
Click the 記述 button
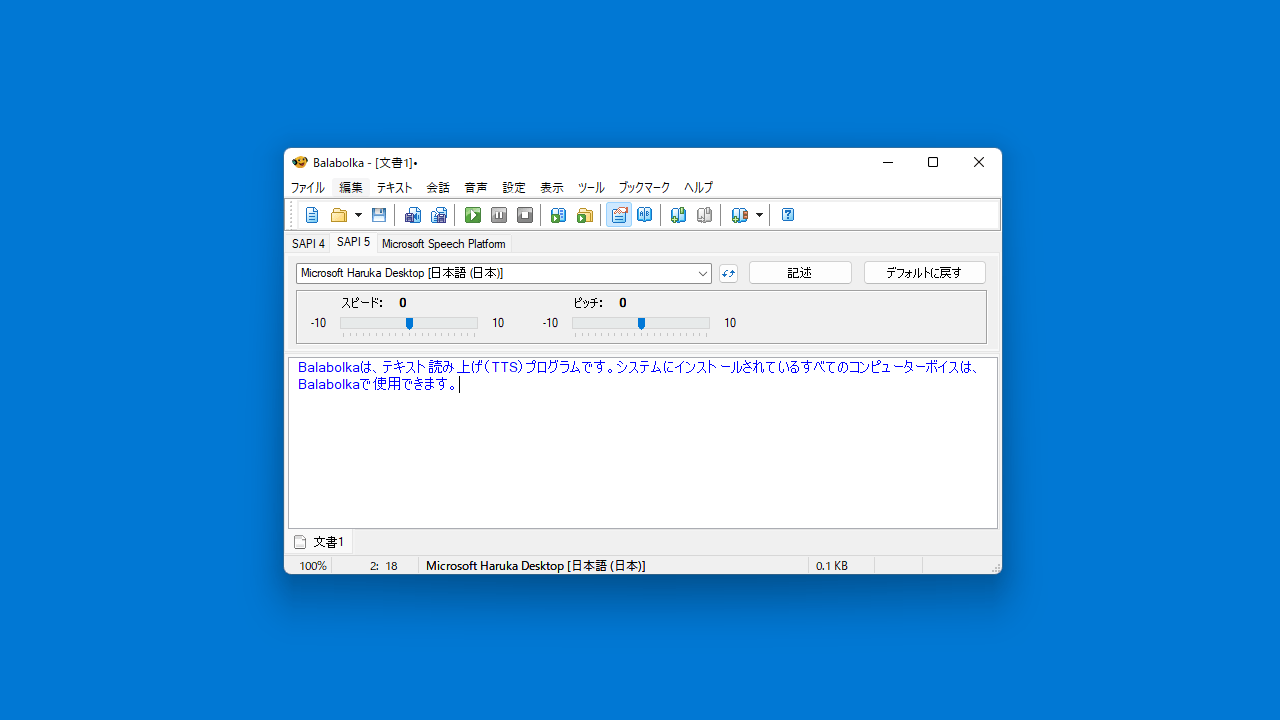(x=800, y=273)
